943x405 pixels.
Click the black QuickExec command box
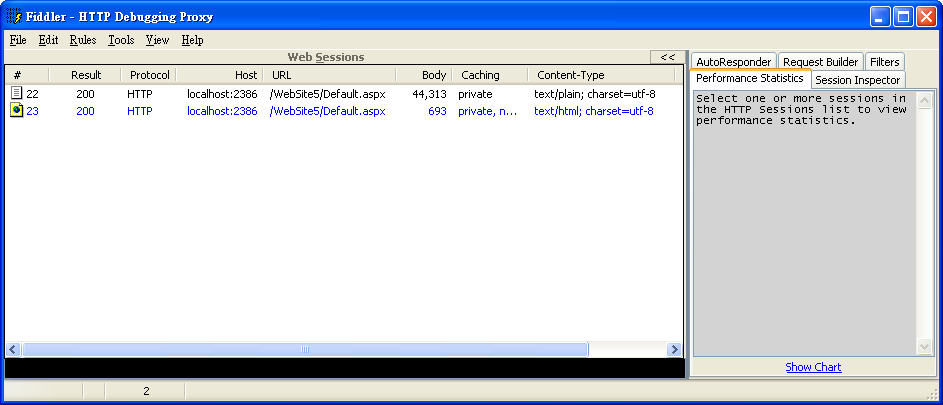click(x=345, y=368)
